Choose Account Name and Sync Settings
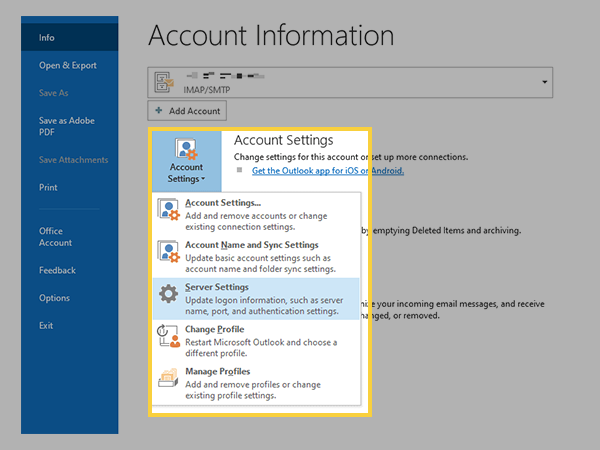 [256, 256]
